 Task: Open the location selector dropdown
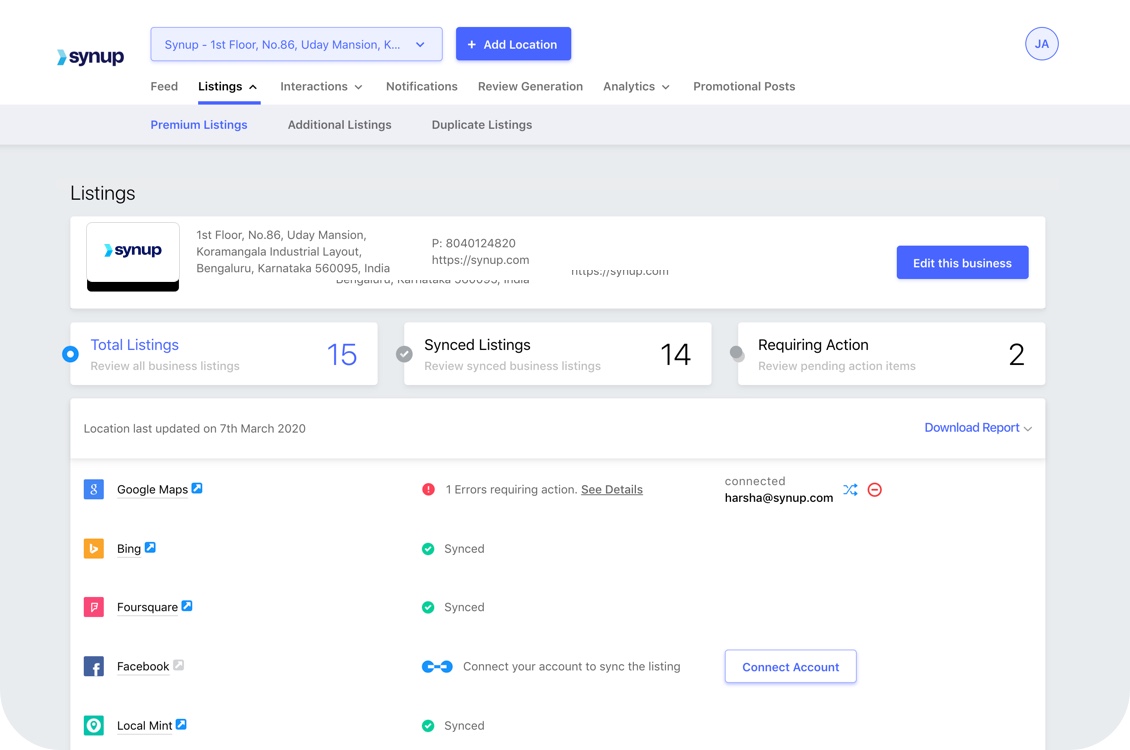tap(296, 44)
